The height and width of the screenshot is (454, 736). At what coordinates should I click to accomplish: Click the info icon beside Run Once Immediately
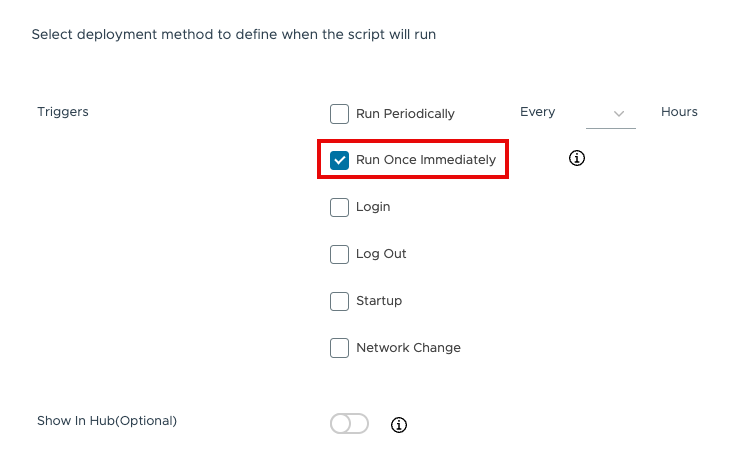(x=576, y=159)
